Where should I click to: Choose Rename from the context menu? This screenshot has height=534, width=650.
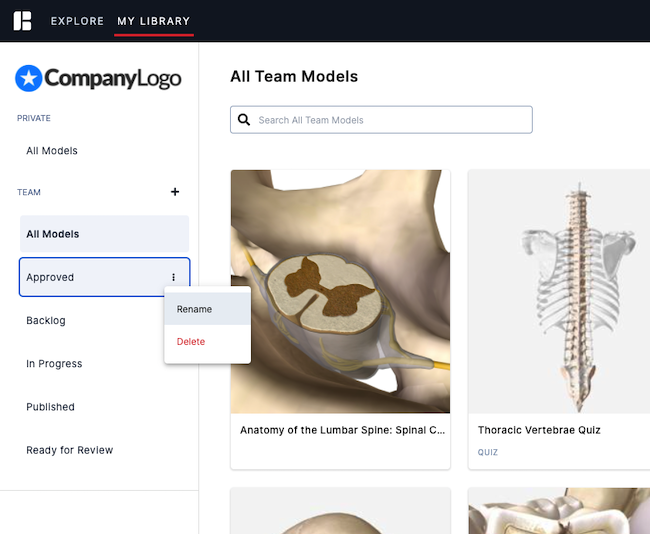[207, 309]
